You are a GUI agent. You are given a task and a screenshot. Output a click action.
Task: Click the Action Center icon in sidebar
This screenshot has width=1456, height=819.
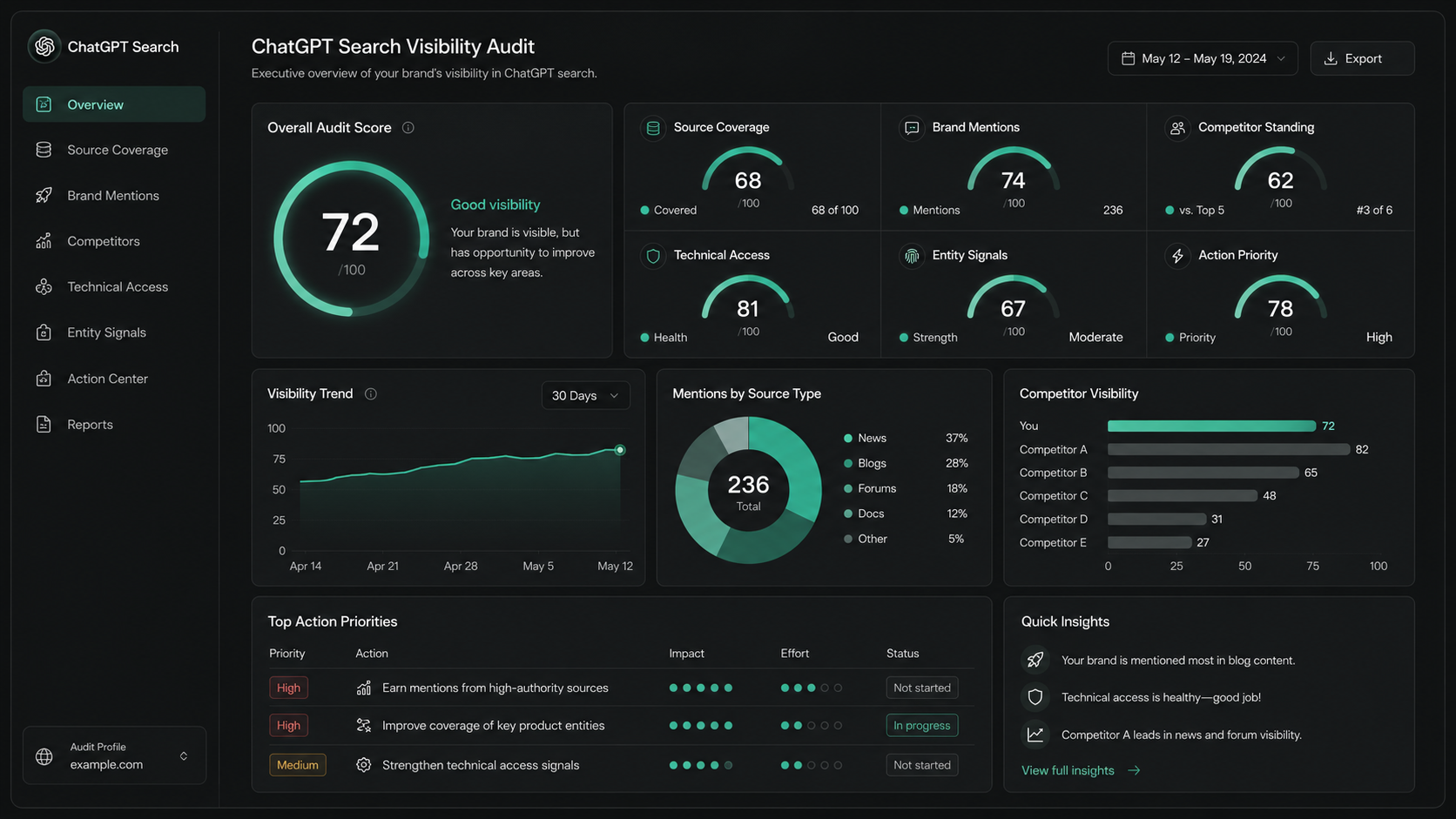pos(44,379)
